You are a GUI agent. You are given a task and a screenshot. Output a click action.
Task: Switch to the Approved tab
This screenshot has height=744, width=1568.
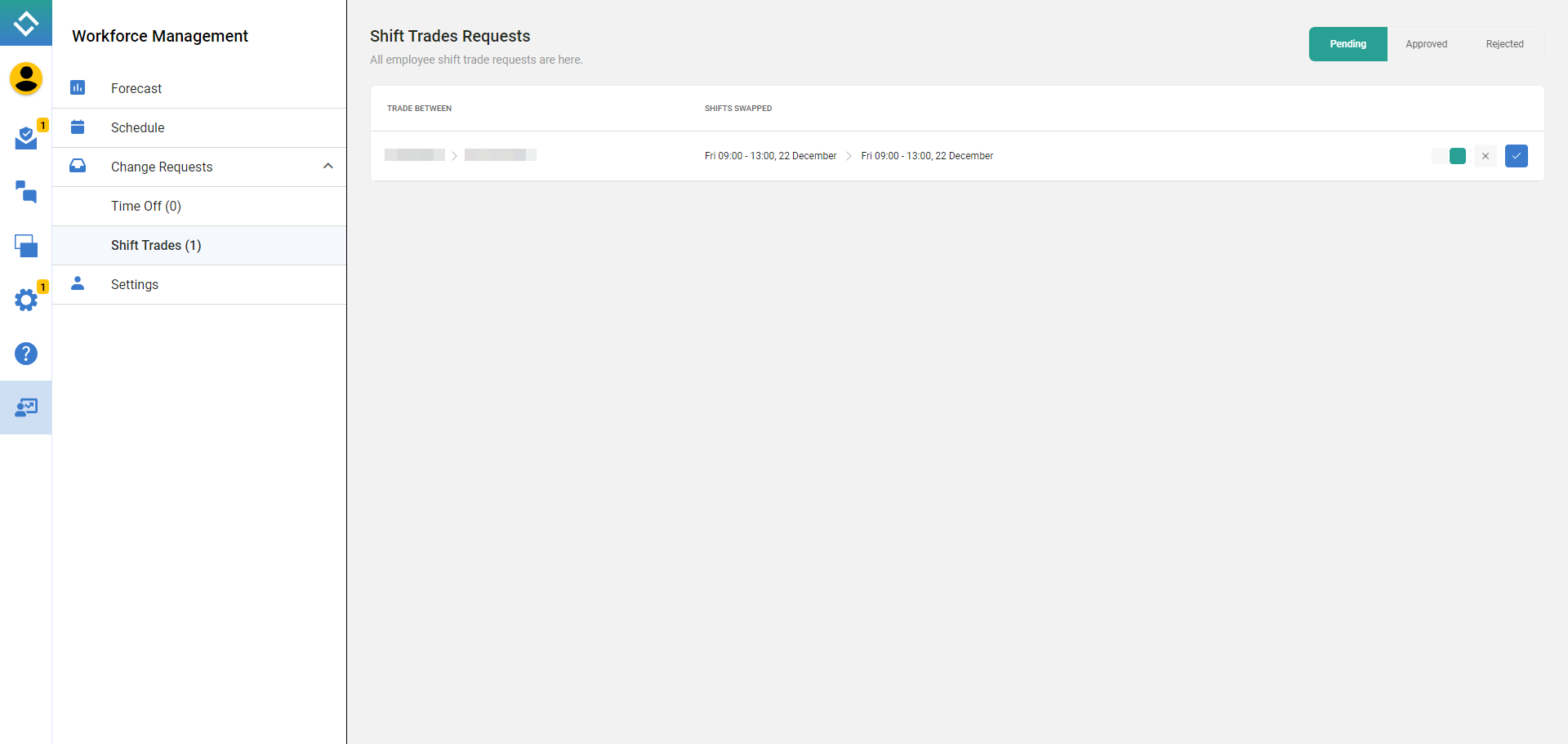(1426, 44)
